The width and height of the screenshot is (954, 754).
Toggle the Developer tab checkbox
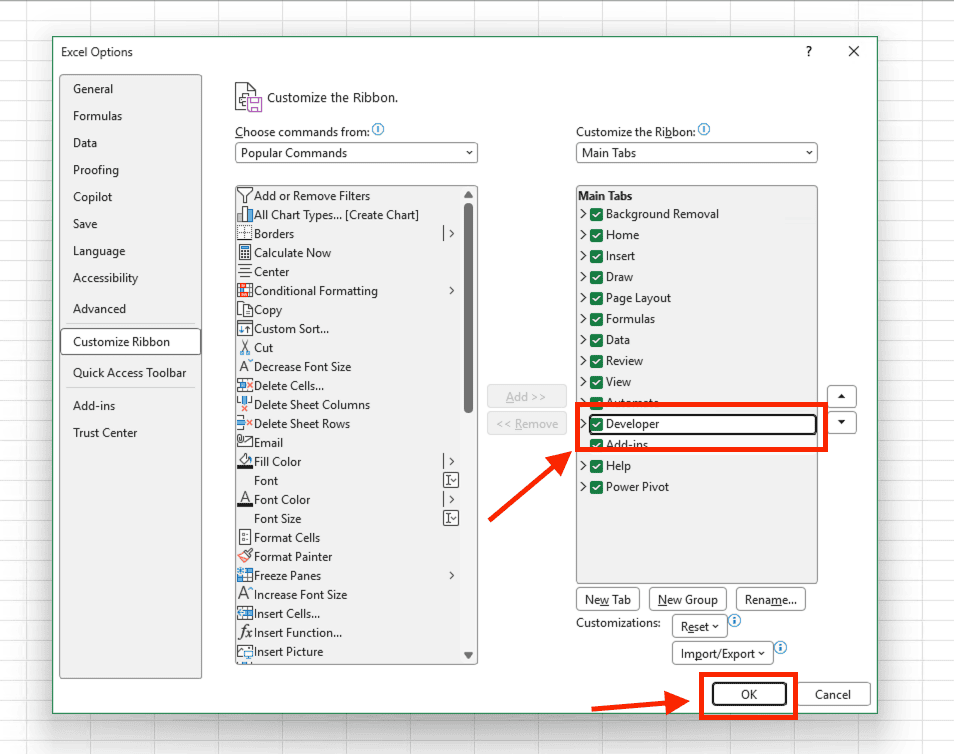click(x=597, y=424)
